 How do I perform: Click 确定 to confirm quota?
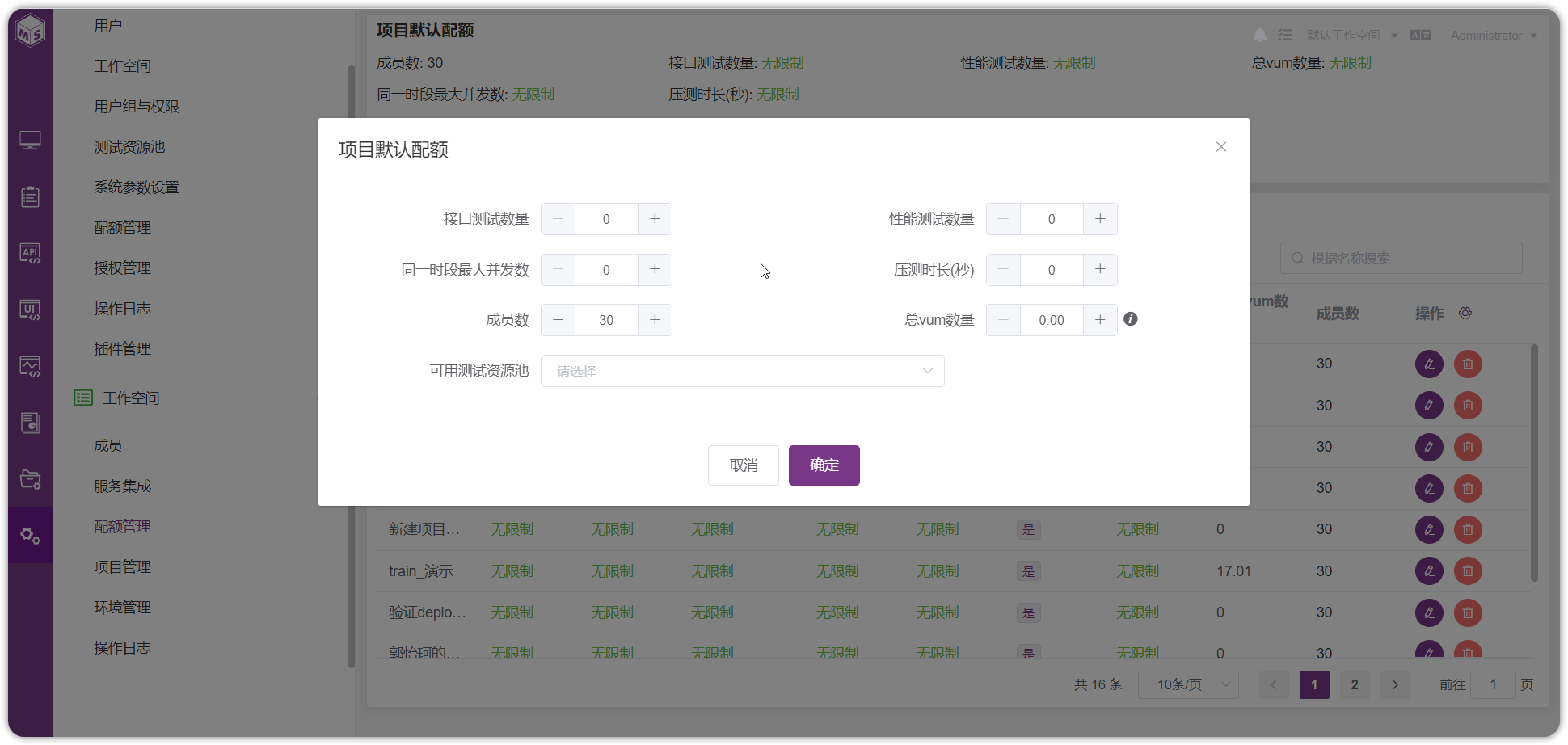point(824,465)
